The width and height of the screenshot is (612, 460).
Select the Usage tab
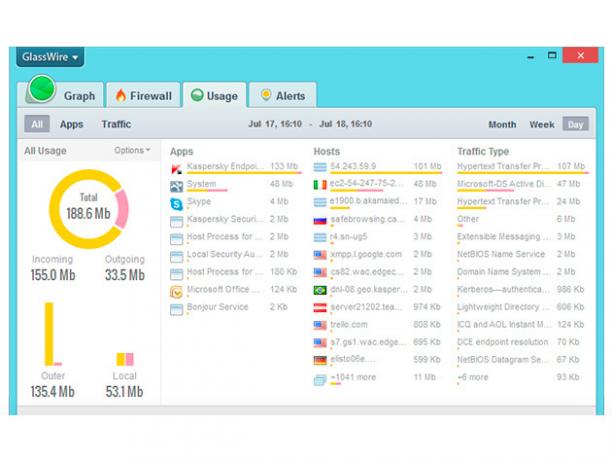[x=214, y=95]
